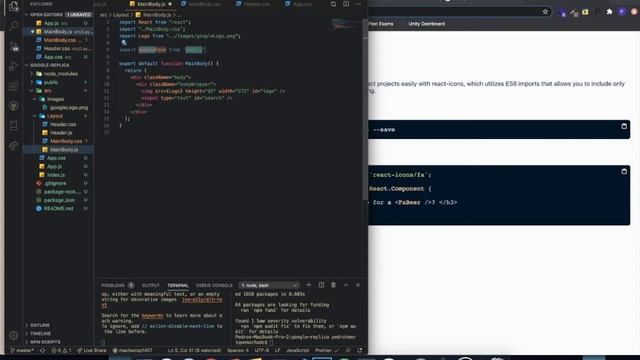The image size is (640, 360).
Task: Click the open changes icon in editor title bar
Action: coord(333,4)
